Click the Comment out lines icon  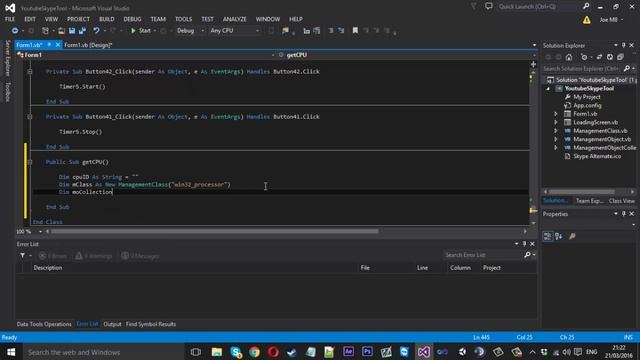(331, 31)
